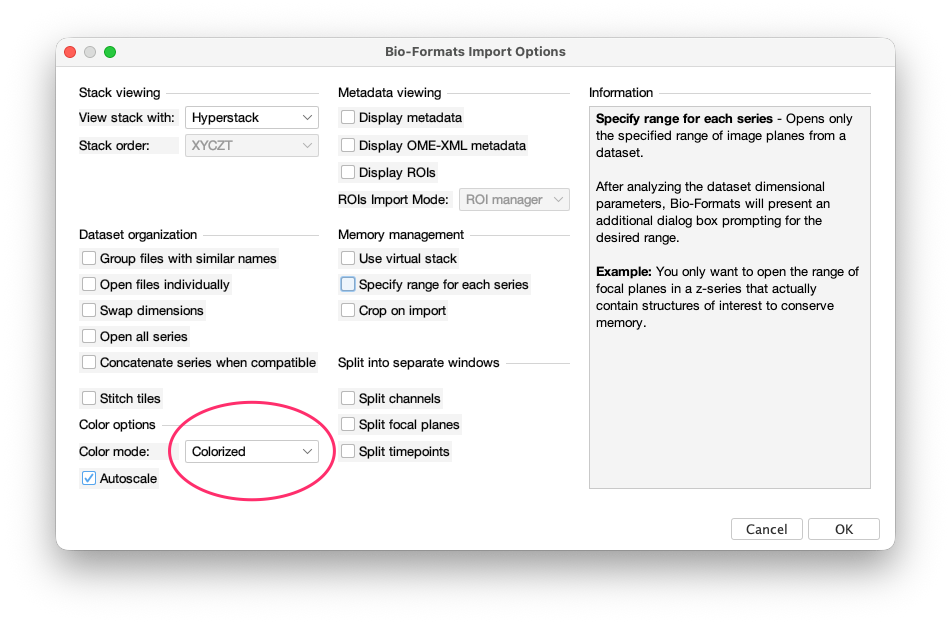Enable Split timepoints checkbox
Screen dimensions: 951x624
[x=348, y=451]
